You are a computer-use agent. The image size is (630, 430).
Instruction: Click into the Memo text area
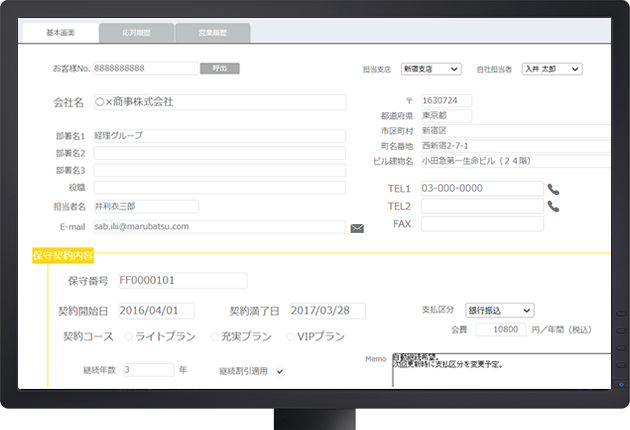pos(500,370)
